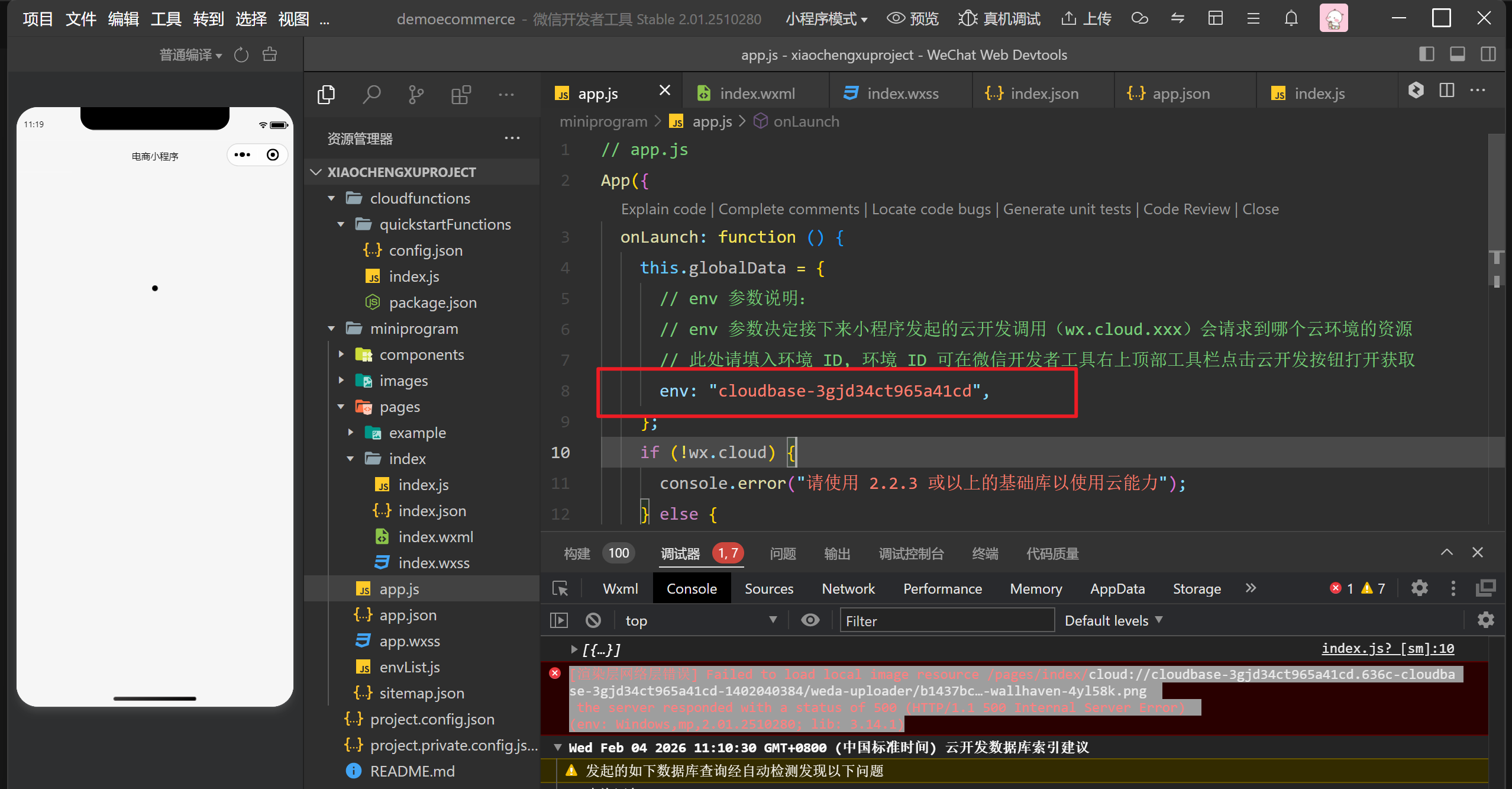Click the Explain code link

click(663, 209)
